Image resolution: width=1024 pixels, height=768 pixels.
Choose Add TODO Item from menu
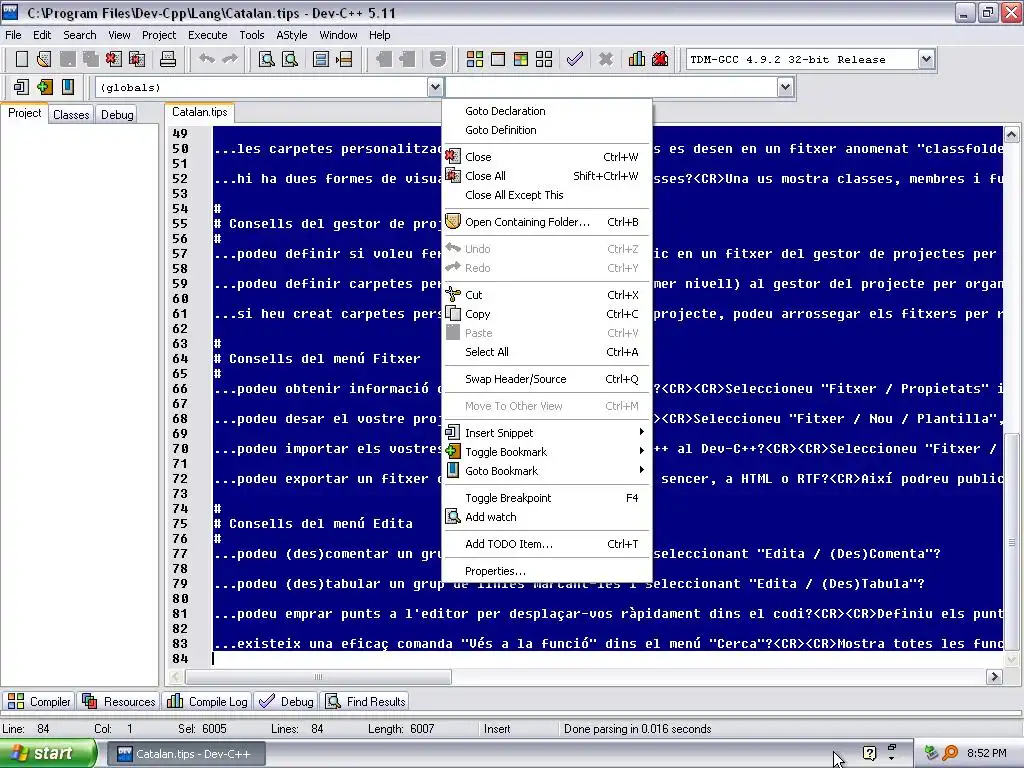coord(547,544)
